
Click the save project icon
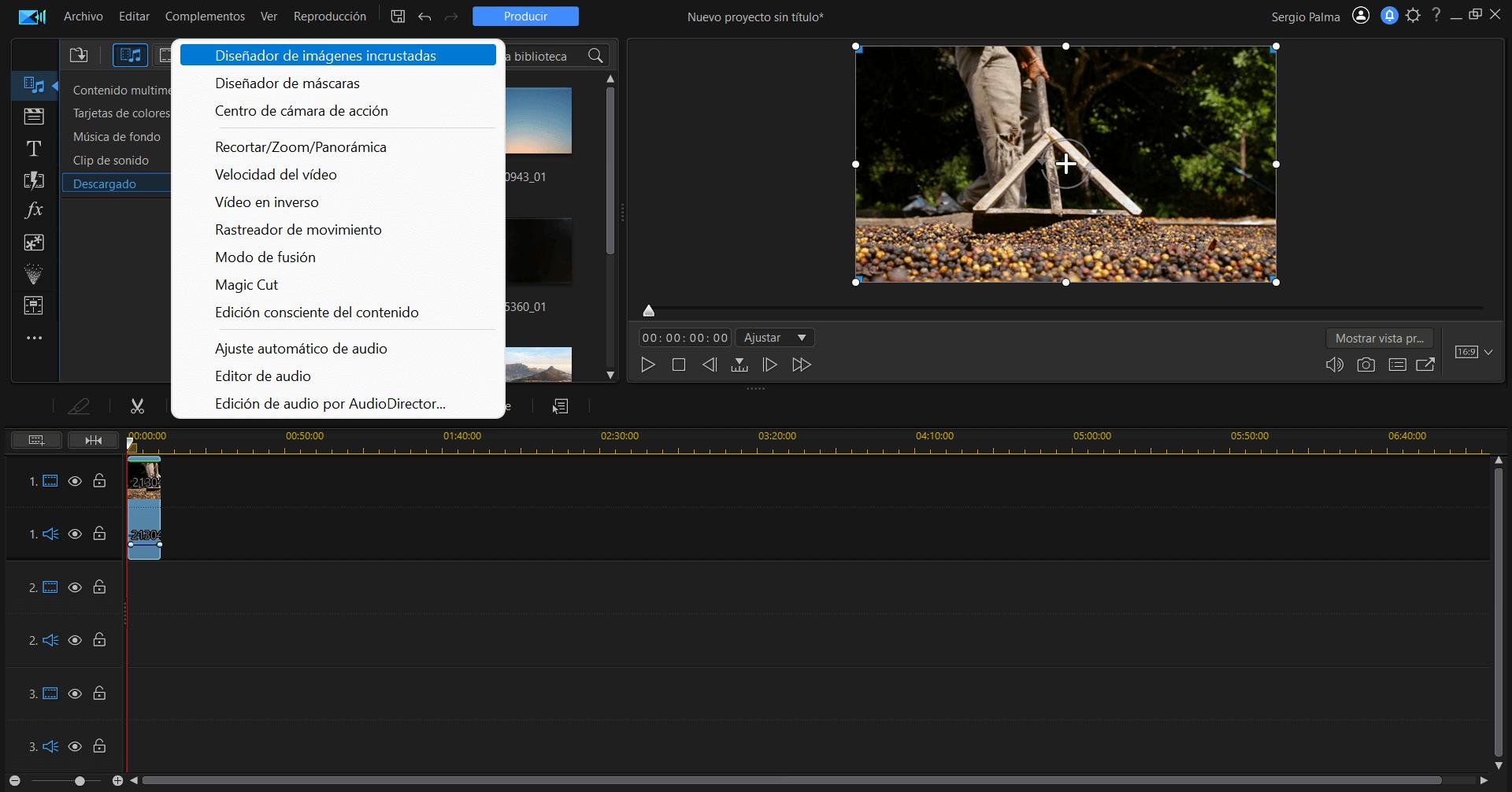(398, 17)
